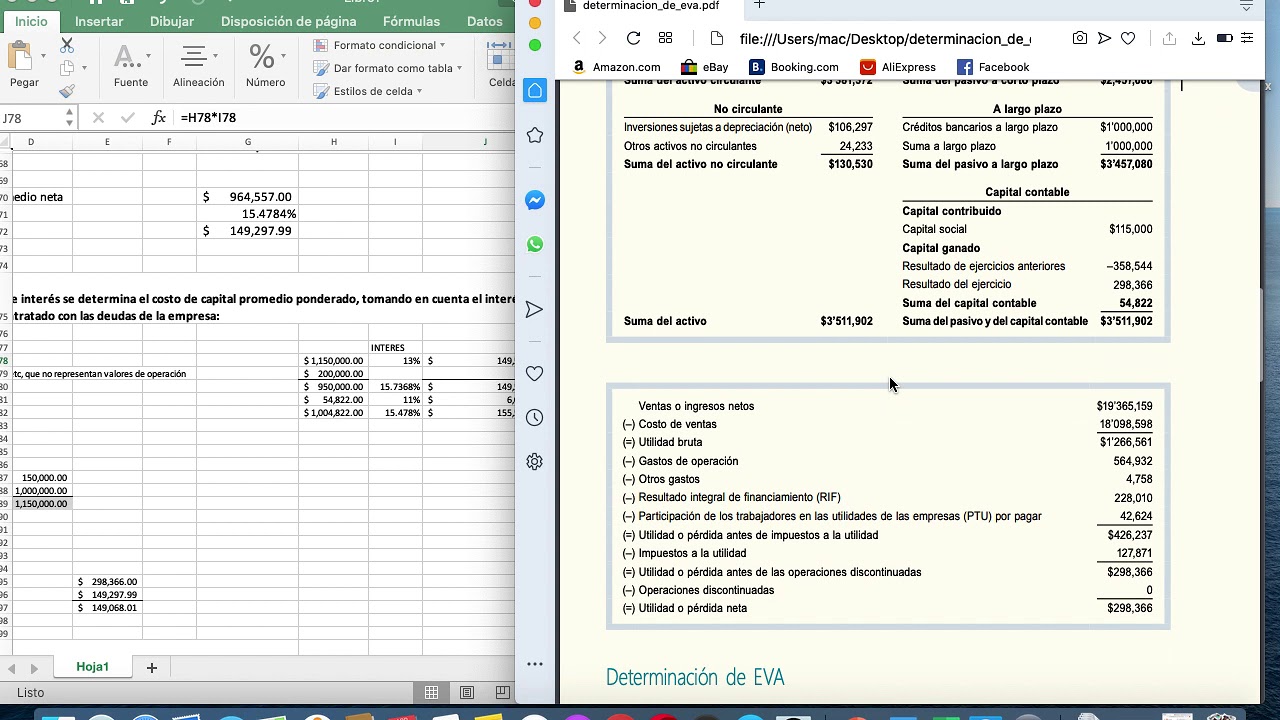Open the Booking.com bookmark
The height and width of the screenshot is (720, 1280).
[x=794, y=67]
